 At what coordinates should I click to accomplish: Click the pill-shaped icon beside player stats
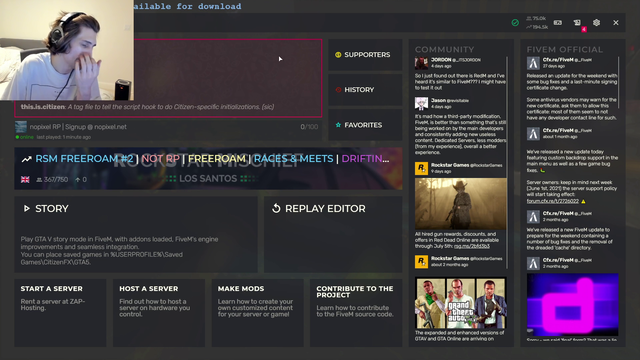(x=558, y=23)
